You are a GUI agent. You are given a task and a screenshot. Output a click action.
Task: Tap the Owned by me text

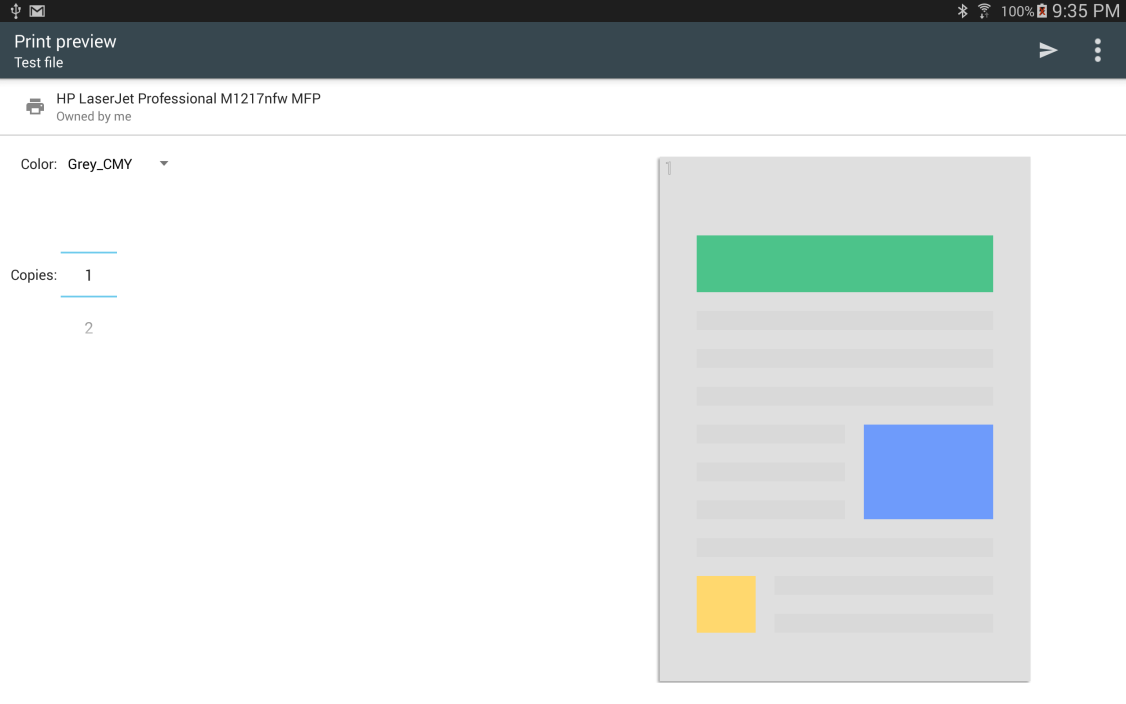pyautogui.click(x=93, y=116)
